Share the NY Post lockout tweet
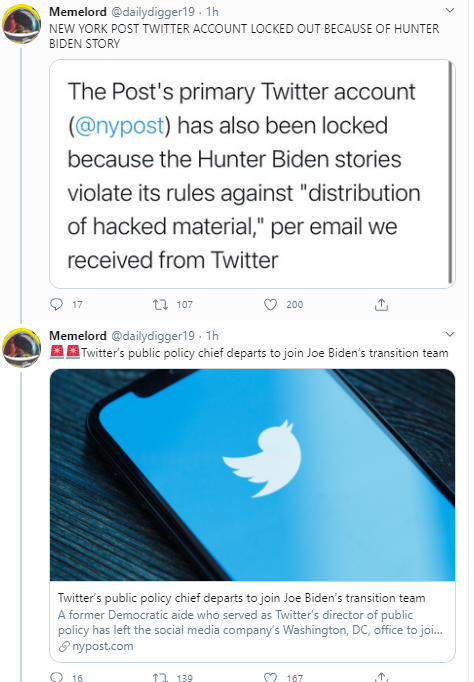This screenshot has width=474, height=682. click(x=381, y=304)
